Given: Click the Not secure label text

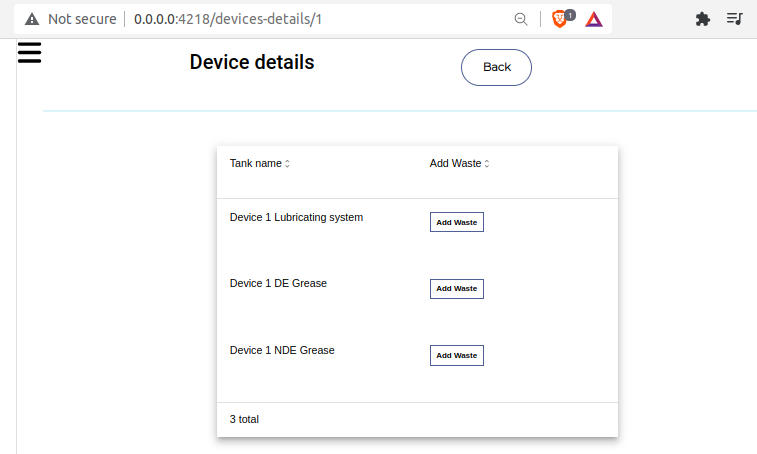Looking at the screenshot, I should point(82,19).
